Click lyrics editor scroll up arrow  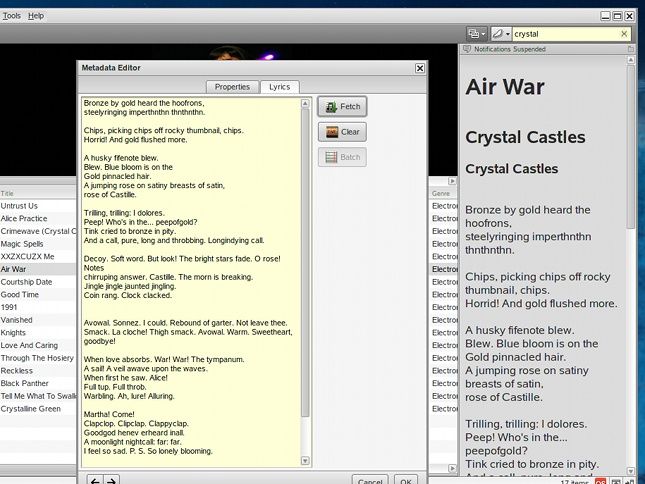coord(305,103)
